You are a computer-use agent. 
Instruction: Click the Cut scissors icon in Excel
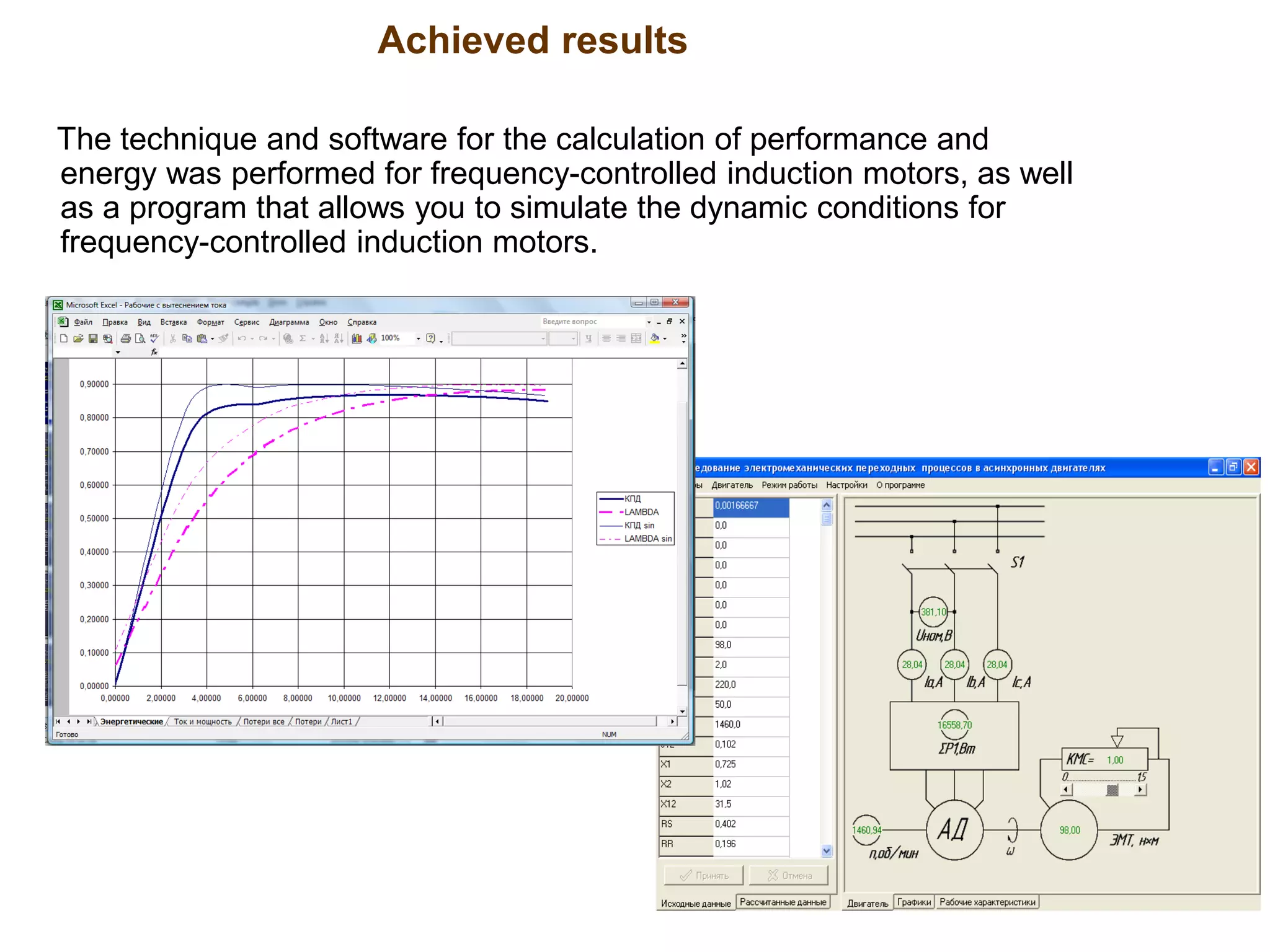click(x=173, y=338)
